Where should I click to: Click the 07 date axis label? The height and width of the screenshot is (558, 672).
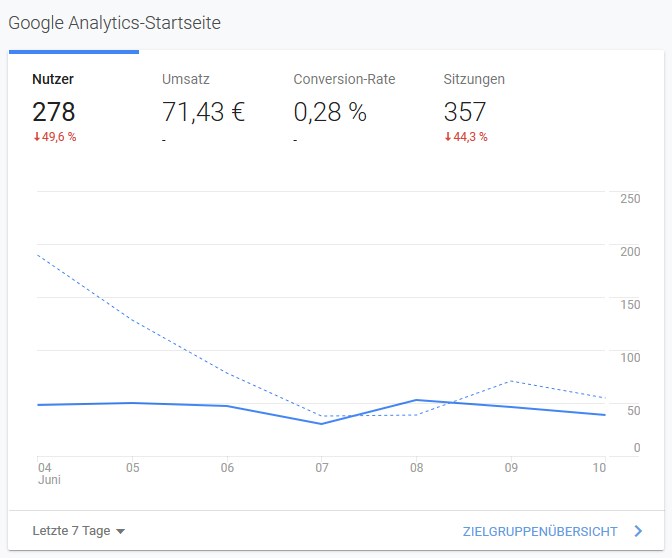[322, 468]
